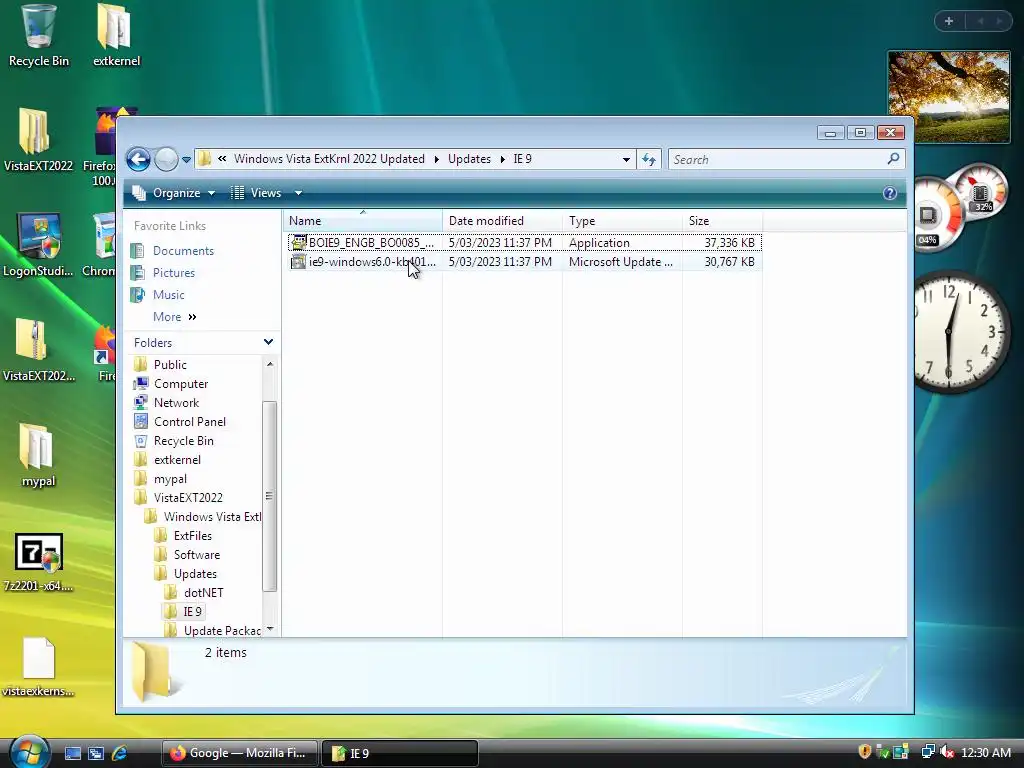Screen dimensions: 1024x768
Task: Click the Views button
Action: click(257, 193)
